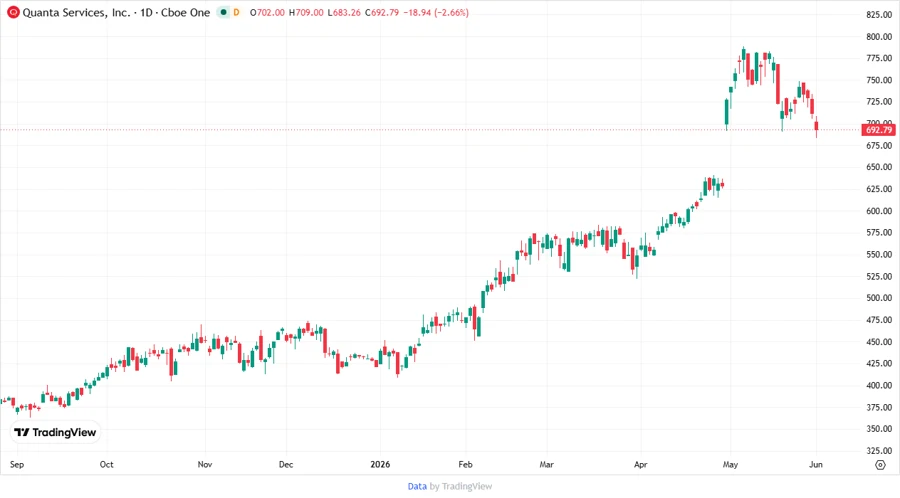
Task: Click the 675.00 price axis label
Action: [879, 145]
